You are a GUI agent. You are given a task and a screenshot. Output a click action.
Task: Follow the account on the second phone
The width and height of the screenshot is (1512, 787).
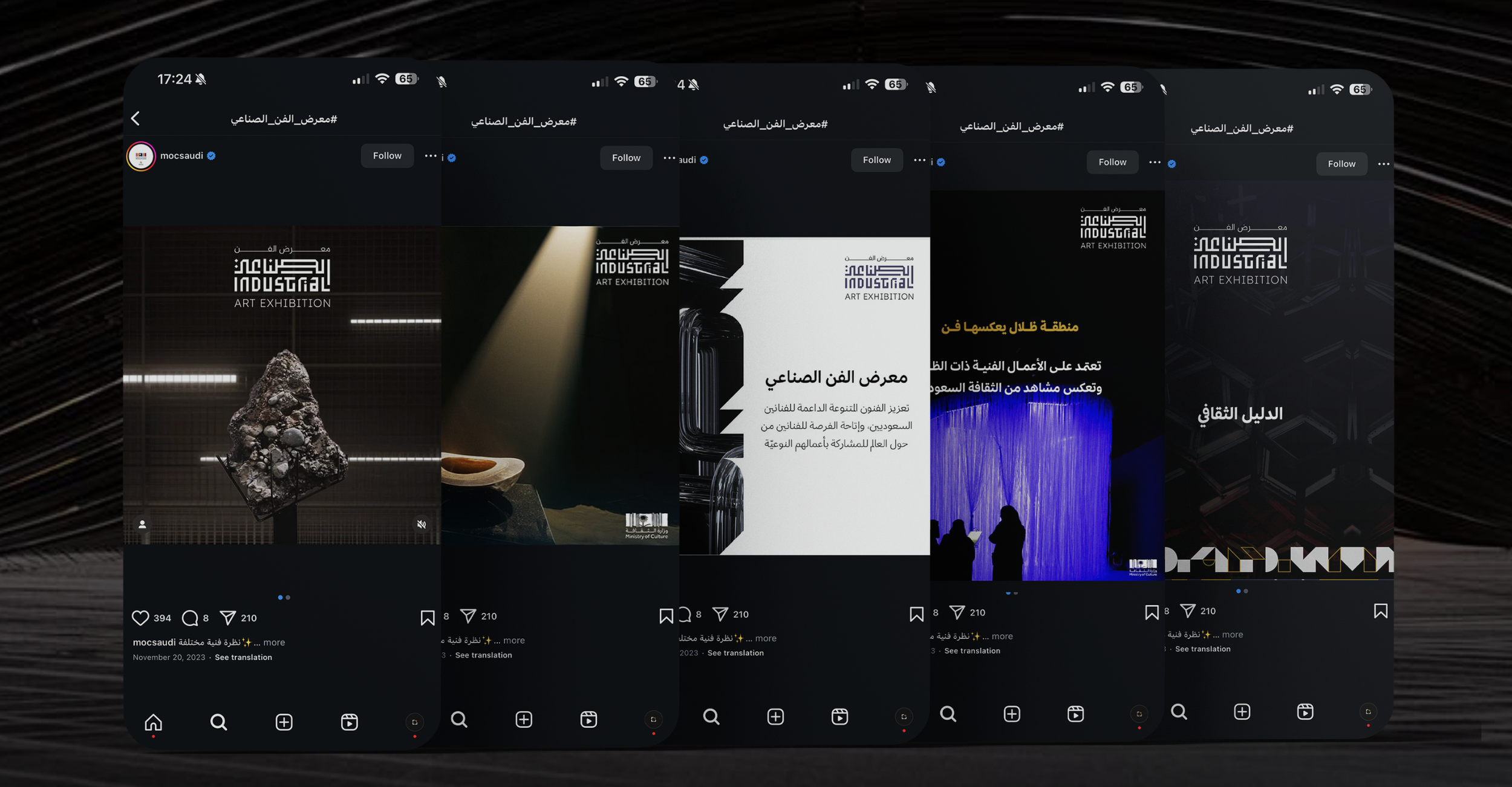point(626,158)
